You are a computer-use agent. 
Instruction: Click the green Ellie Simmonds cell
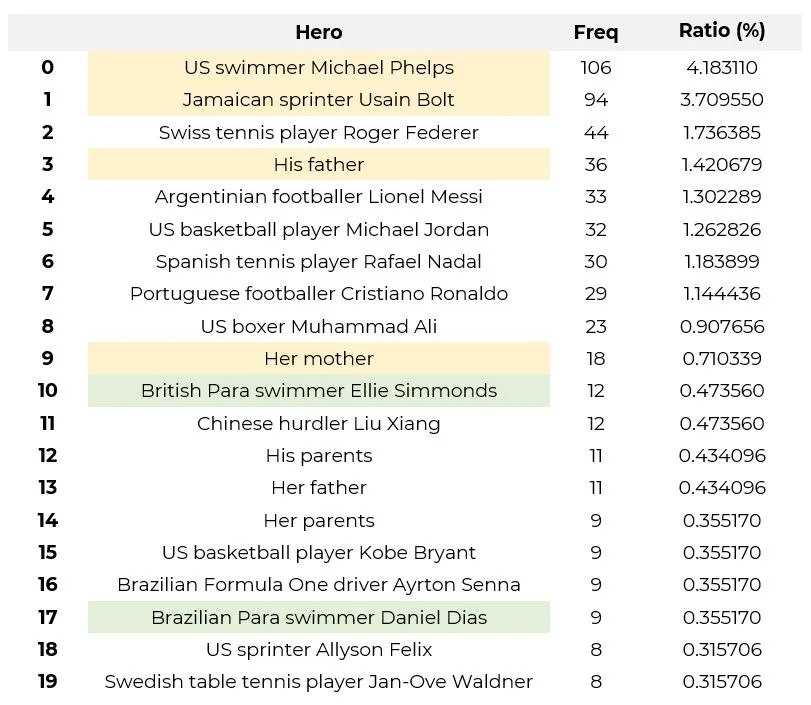point(318,391)
